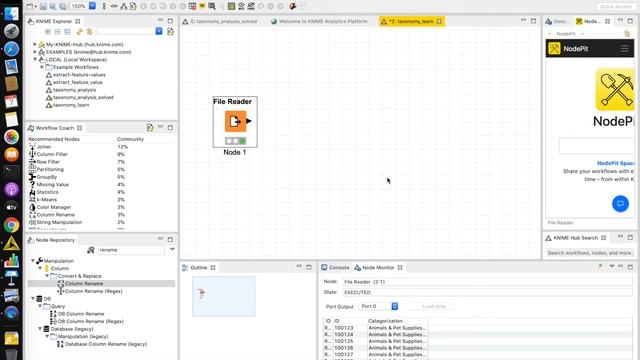Select taxonomy_learn workflow in explorer
The image size is (640, 360).
pyautogui.click(x=71, y=105)
